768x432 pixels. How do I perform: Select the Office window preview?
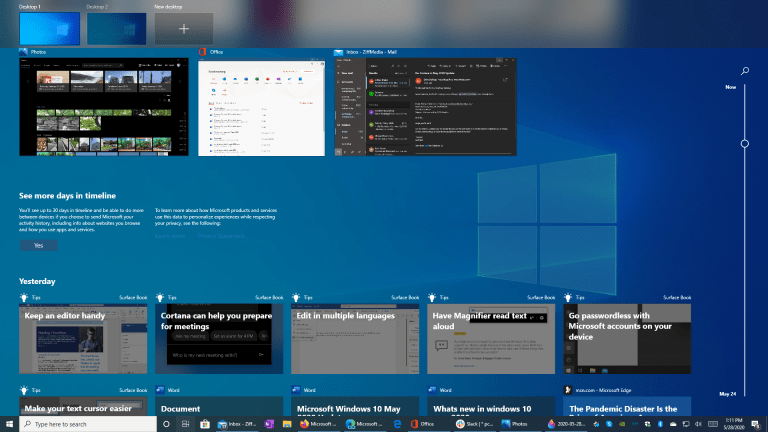[262, 107]
